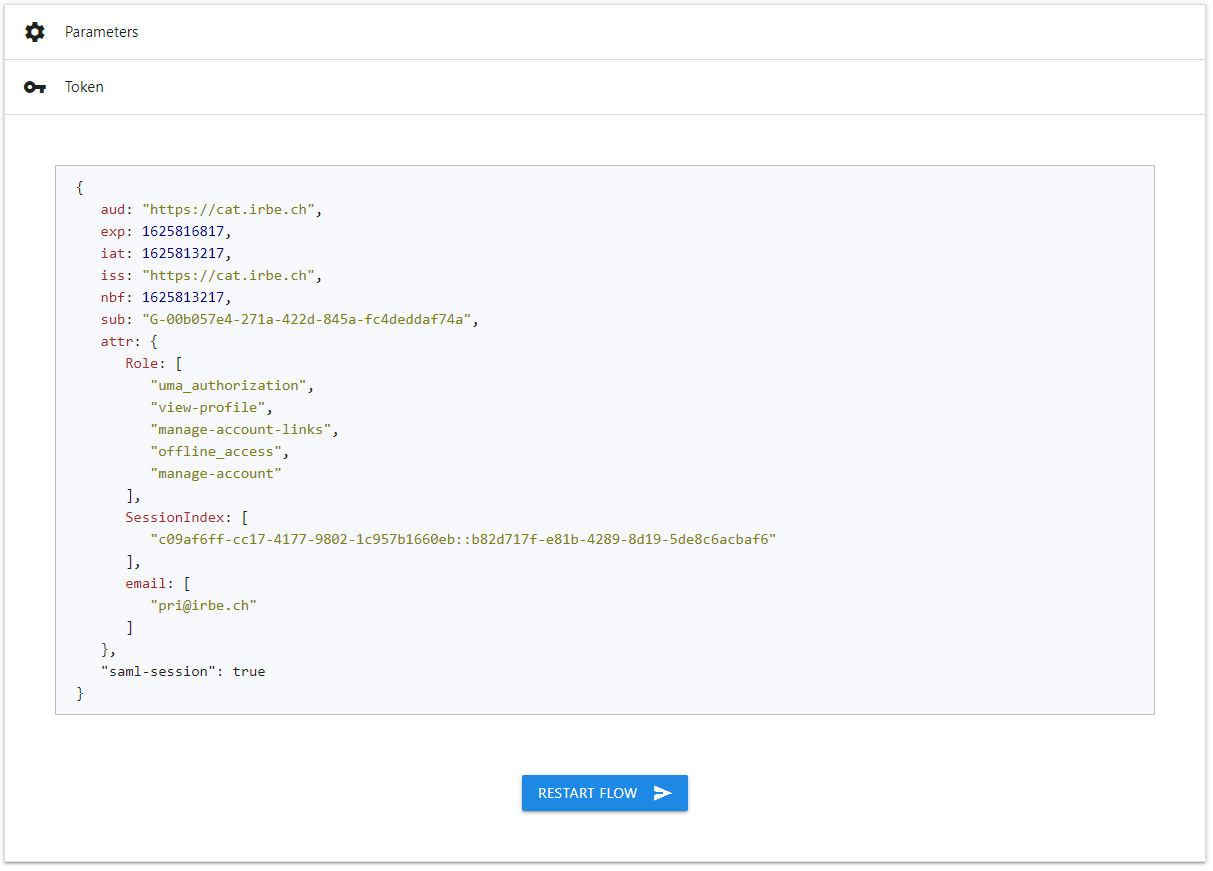Expand the Parameters panel header
This screenshot has width=1213, height=871.
(x=605, y=32)
